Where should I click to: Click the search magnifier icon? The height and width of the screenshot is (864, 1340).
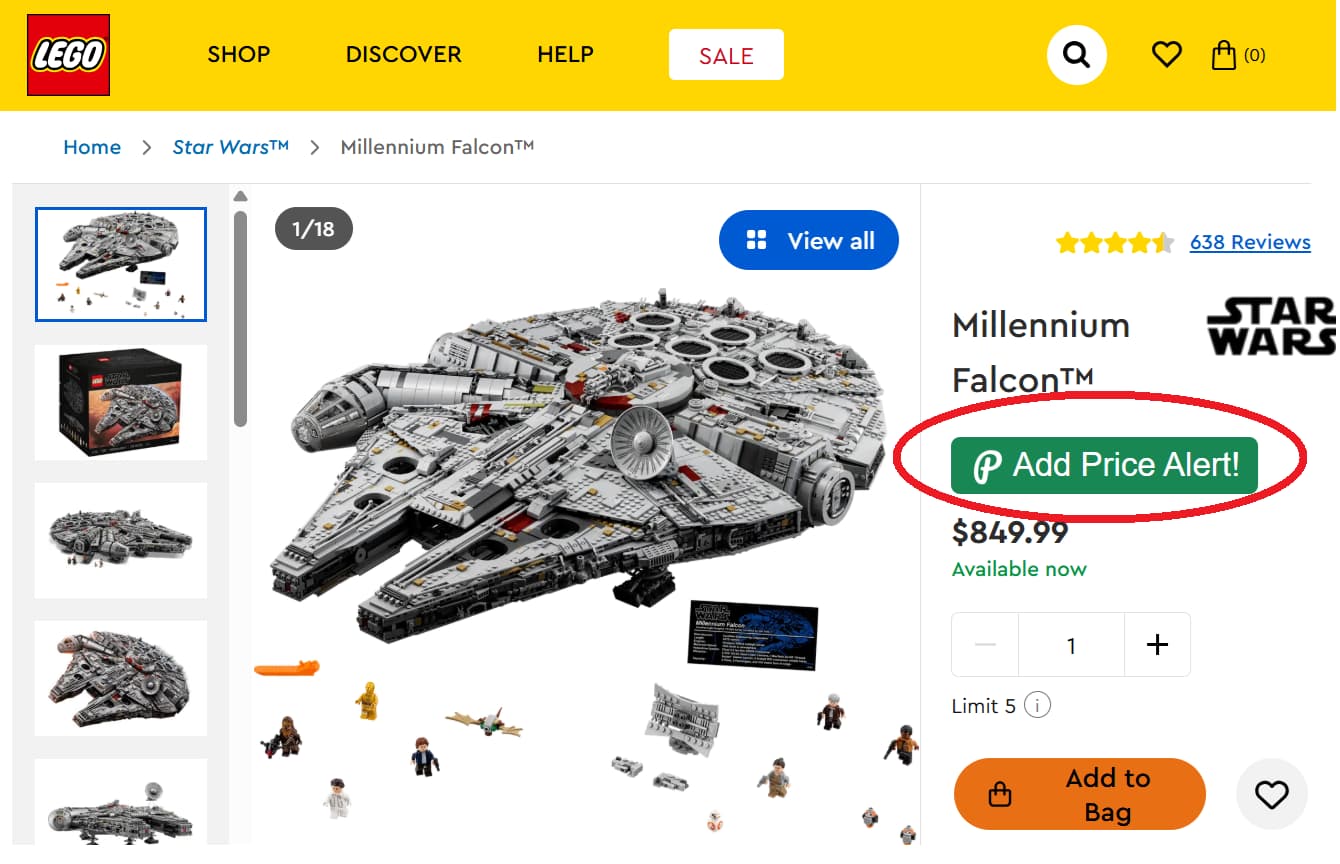tap(1076, 55)
